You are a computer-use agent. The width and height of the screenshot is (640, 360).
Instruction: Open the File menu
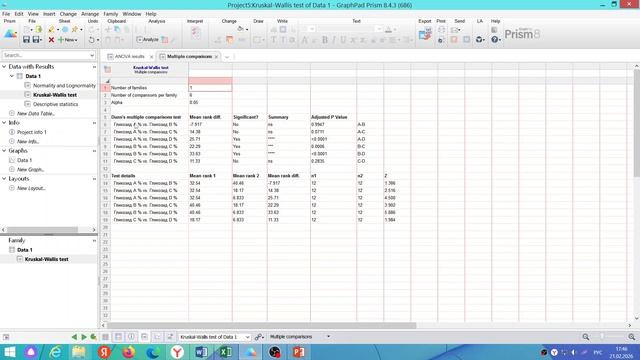click(6, 14)
